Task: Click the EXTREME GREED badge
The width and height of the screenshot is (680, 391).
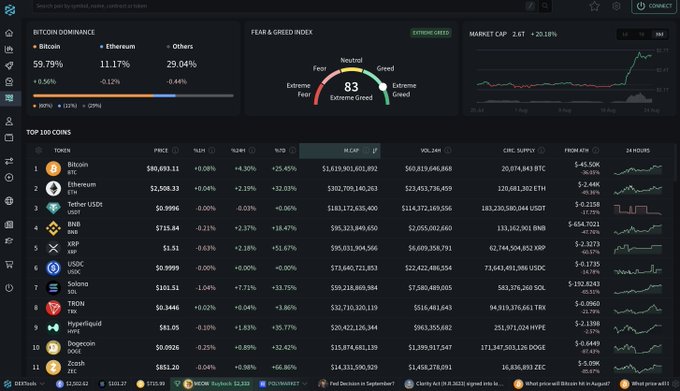Action: click(x=431, y=33)
